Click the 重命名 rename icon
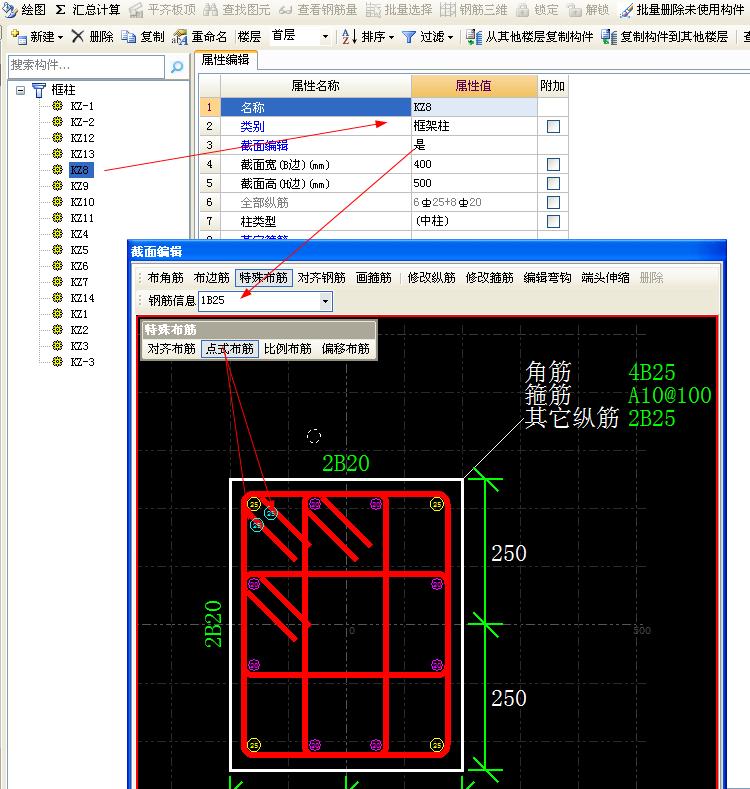Image resolution: width=750 pixels, height=789 pixels. pyautogui.click(x=180, y=37)
